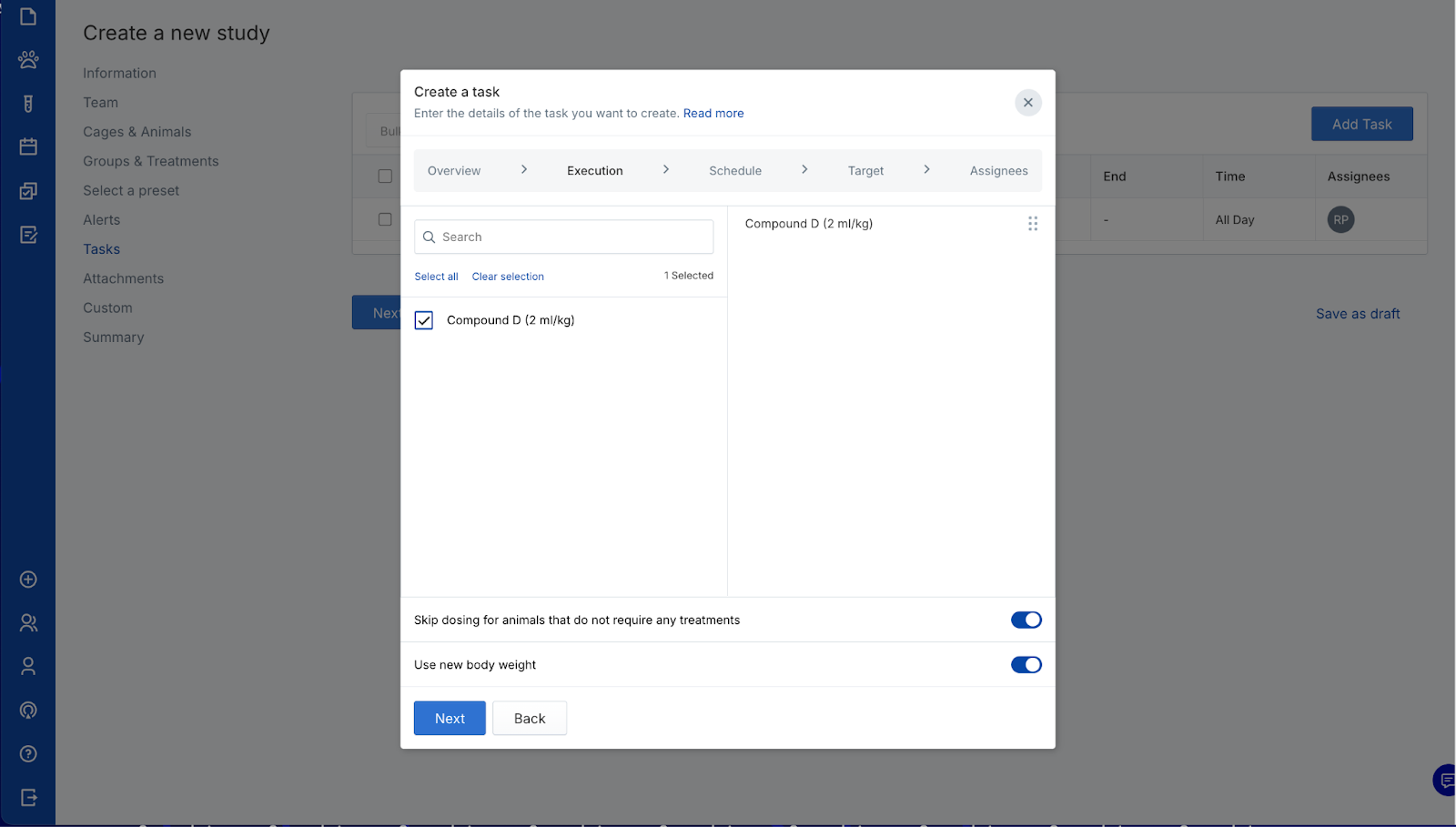Go to the Overview step tab

[x=454, y=171]
